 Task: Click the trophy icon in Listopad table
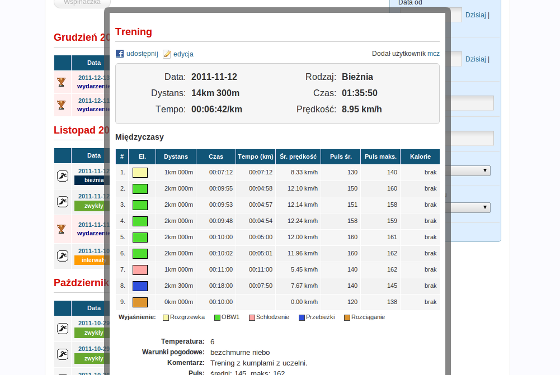pos(61,229)
